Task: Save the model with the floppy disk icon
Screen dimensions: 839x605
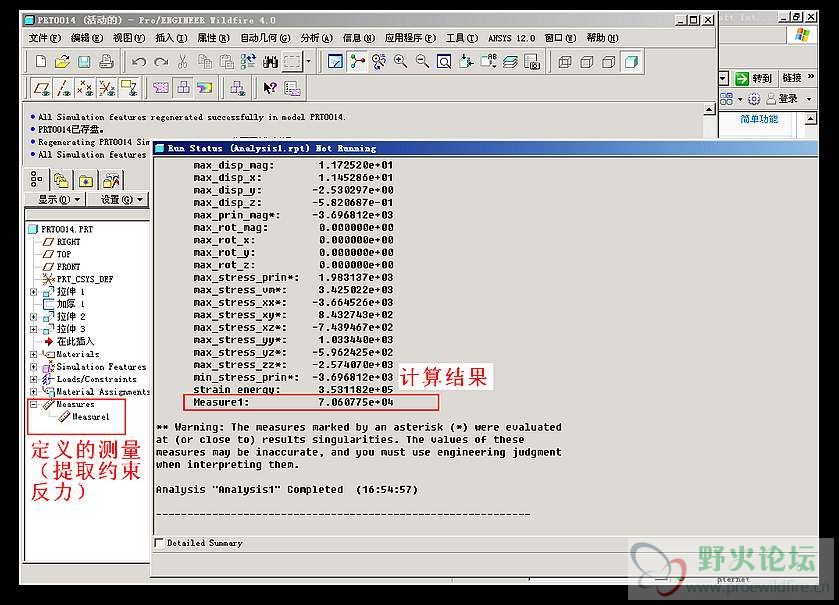Action: point(84,62)
